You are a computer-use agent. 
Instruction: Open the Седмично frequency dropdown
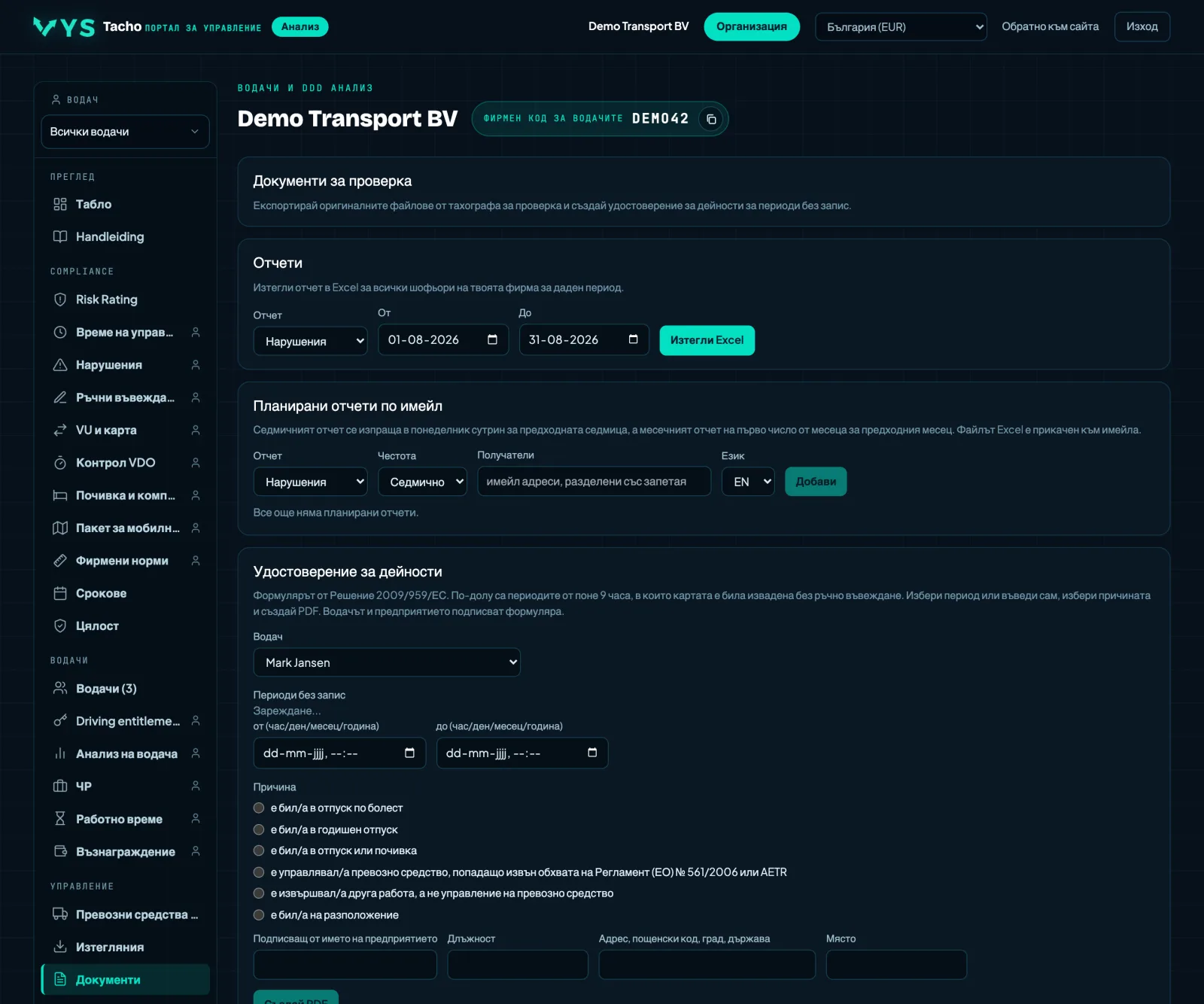[x=422, y=482]
